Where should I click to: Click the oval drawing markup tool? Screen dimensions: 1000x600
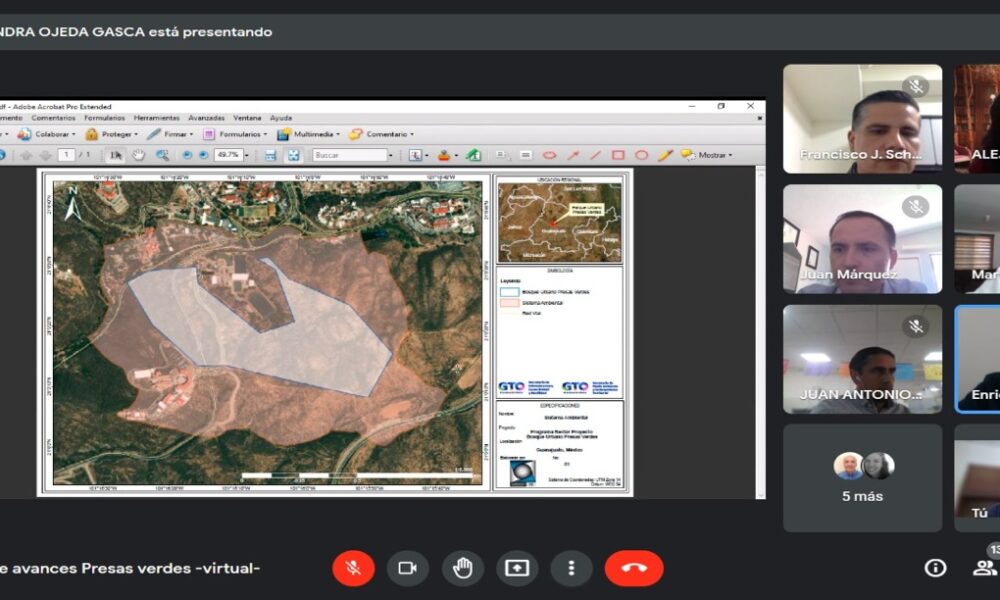click(x=641, y=155)
